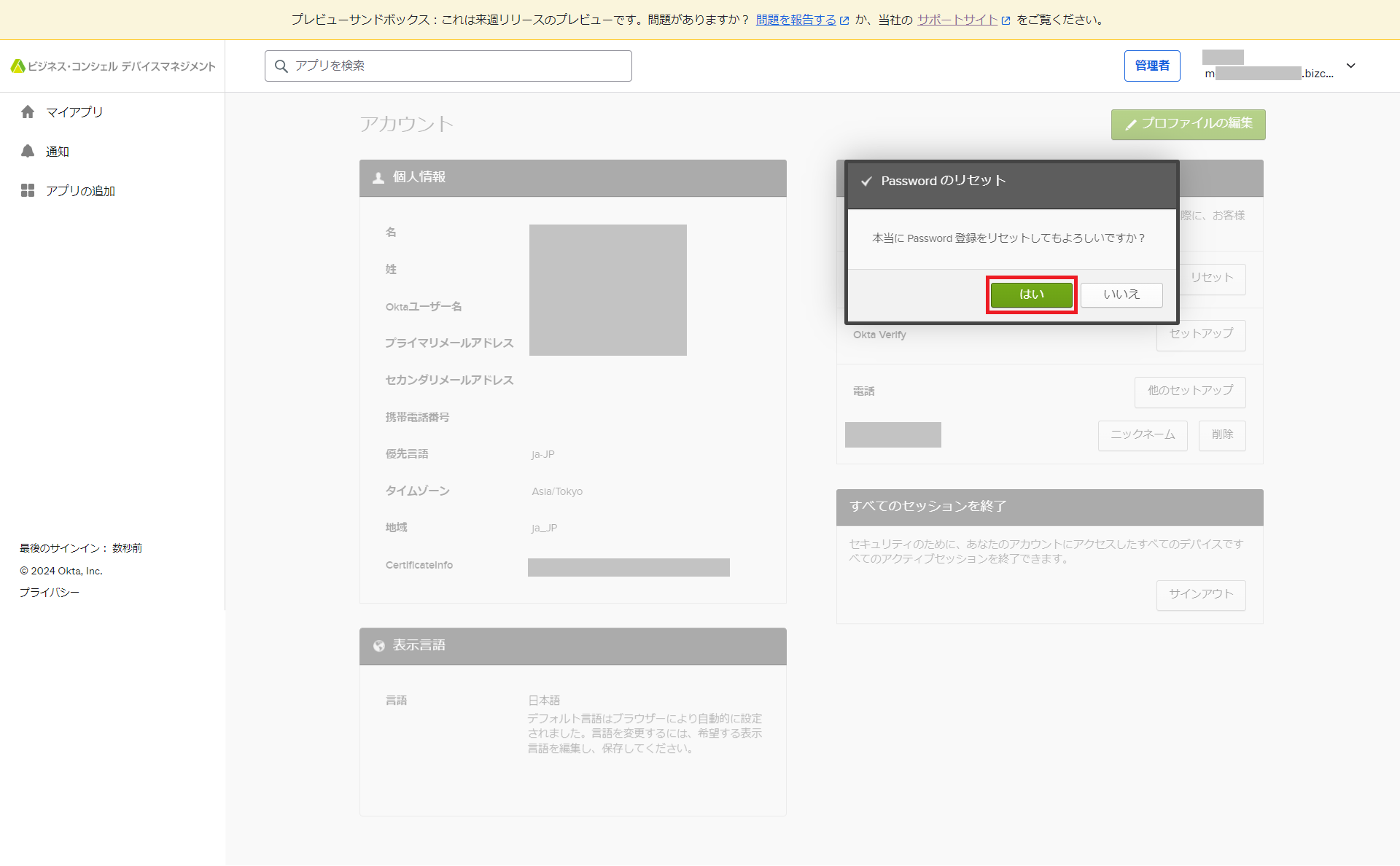Click the magnifier icon in the search box
1400x866 pixels.
click(281, 66)
